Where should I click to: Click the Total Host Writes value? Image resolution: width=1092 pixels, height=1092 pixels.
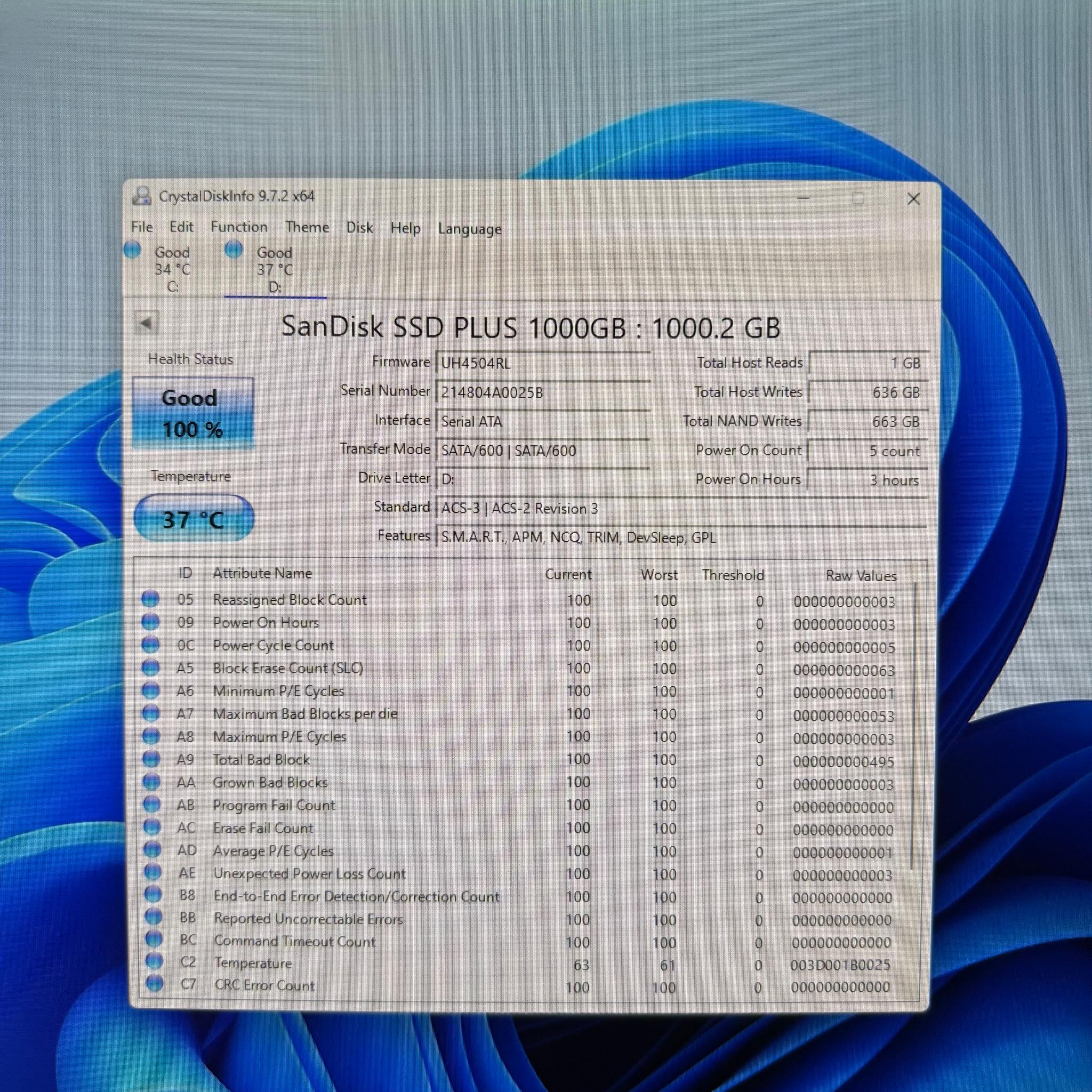pos(869,392)
